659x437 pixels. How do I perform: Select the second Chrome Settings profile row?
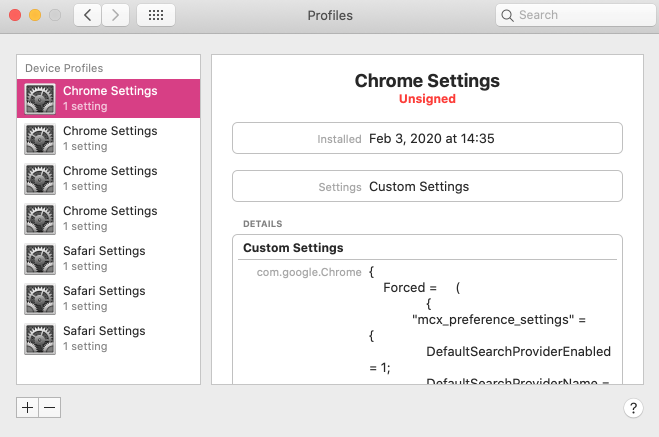(108, 139)
